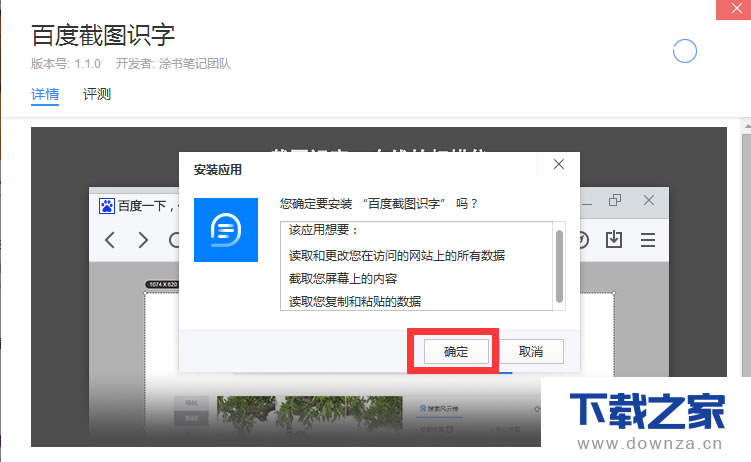Open the hamburger menu icon in preview
Viewport: 751px width, 462px height.
[x=648, y=239]
